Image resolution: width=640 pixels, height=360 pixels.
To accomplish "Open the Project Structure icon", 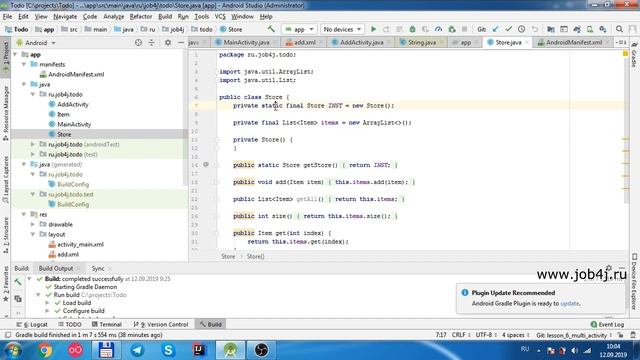I will click(x=551, y=29).
